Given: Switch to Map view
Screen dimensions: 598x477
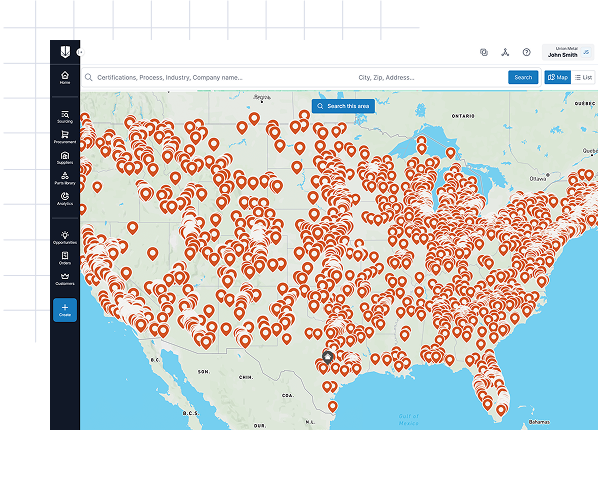Looking at the screenshot, I should (558, 77).
